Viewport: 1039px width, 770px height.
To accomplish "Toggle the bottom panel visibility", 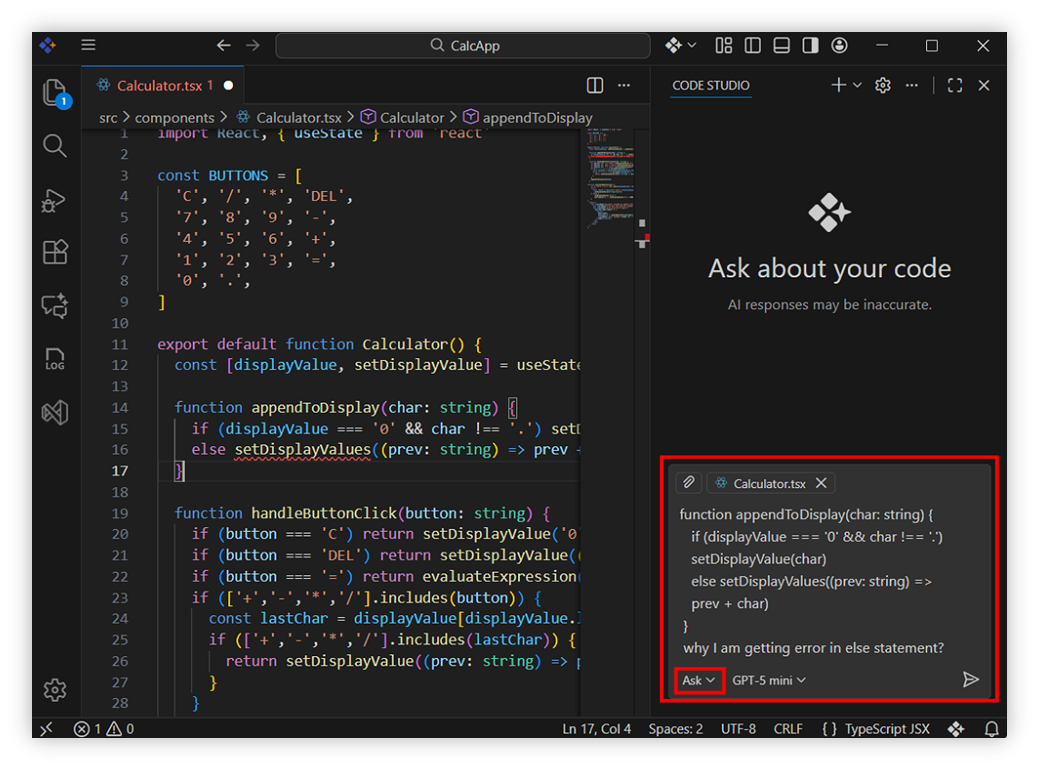I will [x=782, y=46].
